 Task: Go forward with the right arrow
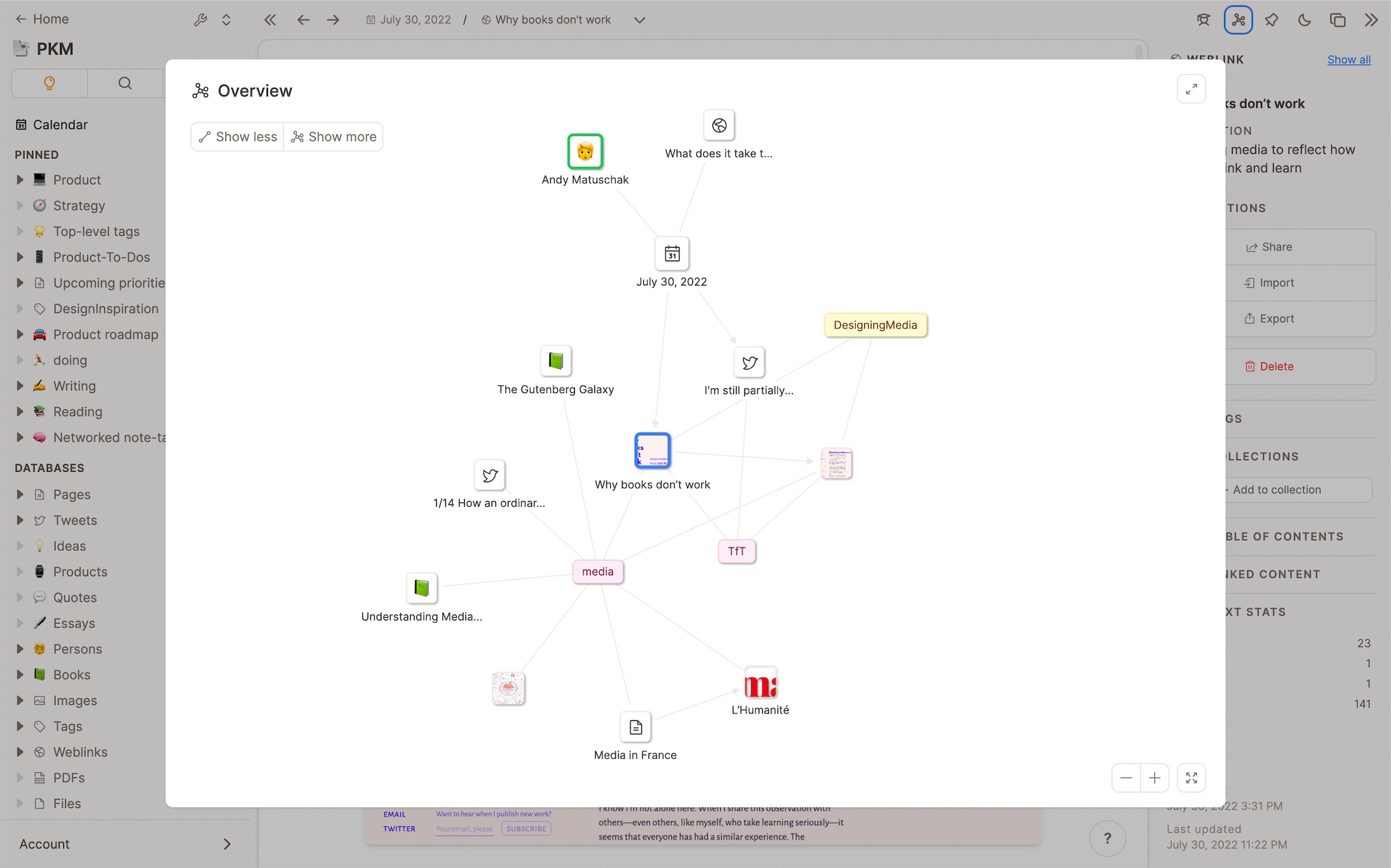(x=333, y=20)
